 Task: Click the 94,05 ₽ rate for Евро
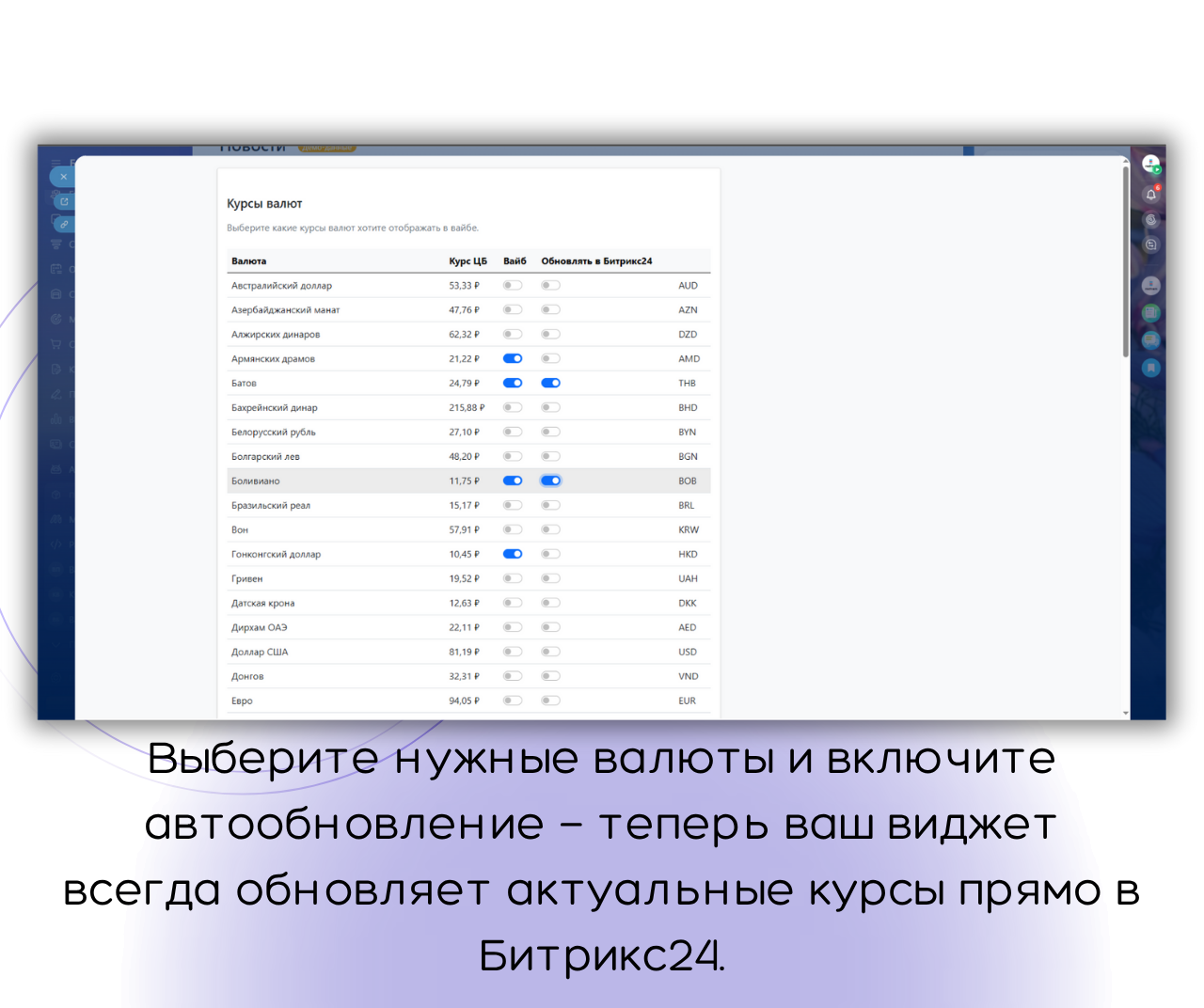coord(464,701)
